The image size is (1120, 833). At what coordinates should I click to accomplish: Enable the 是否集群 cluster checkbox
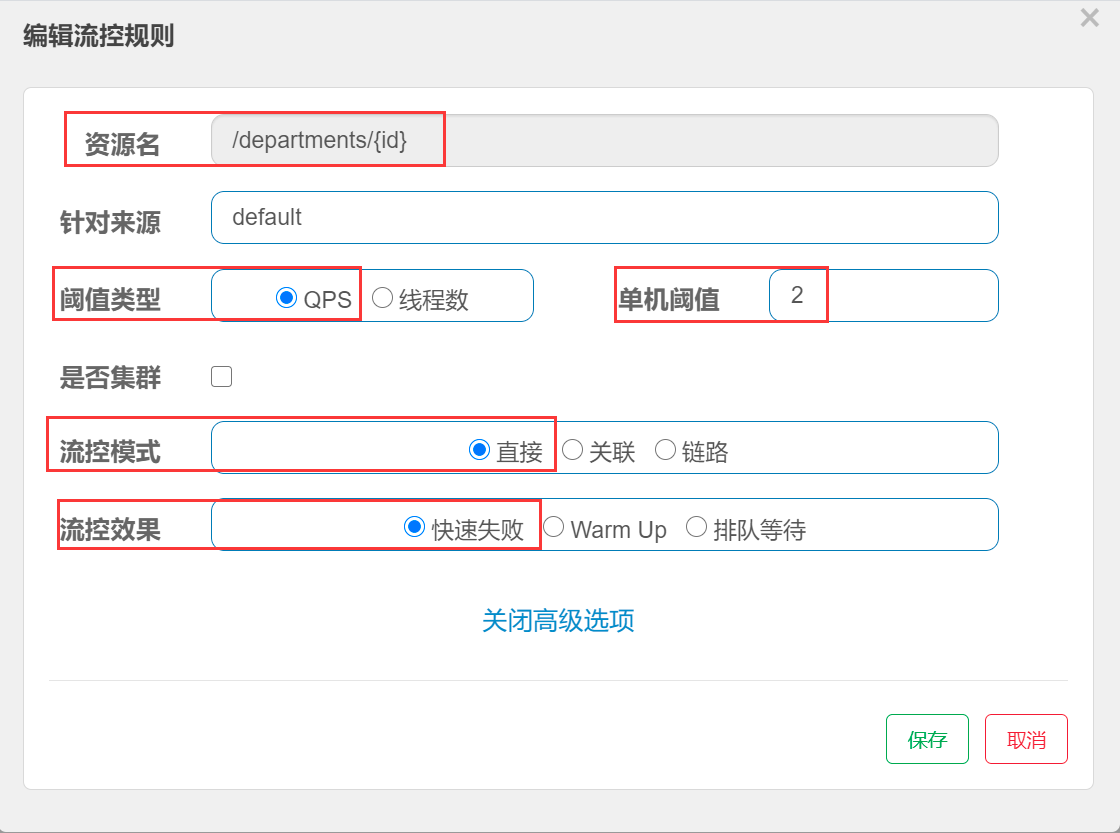(x=221, y=376)
